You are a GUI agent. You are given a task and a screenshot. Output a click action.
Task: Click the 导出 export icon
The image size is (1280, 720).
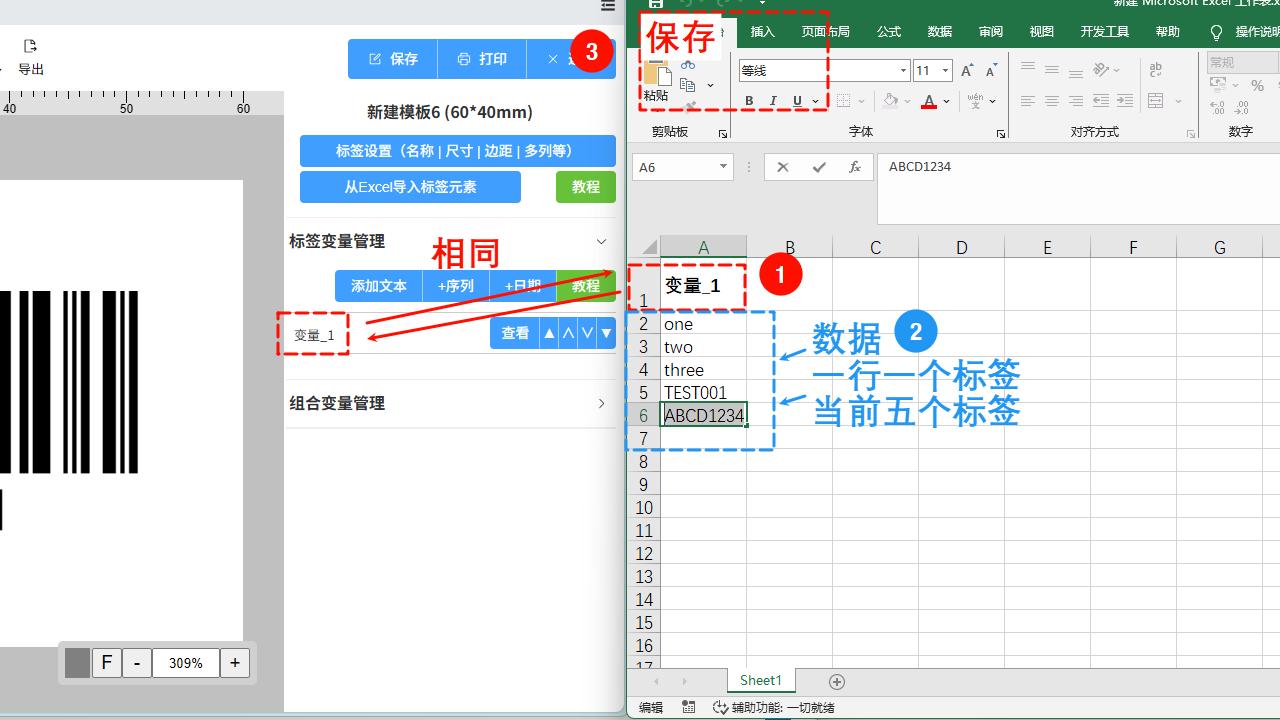[x=30, y=57]
